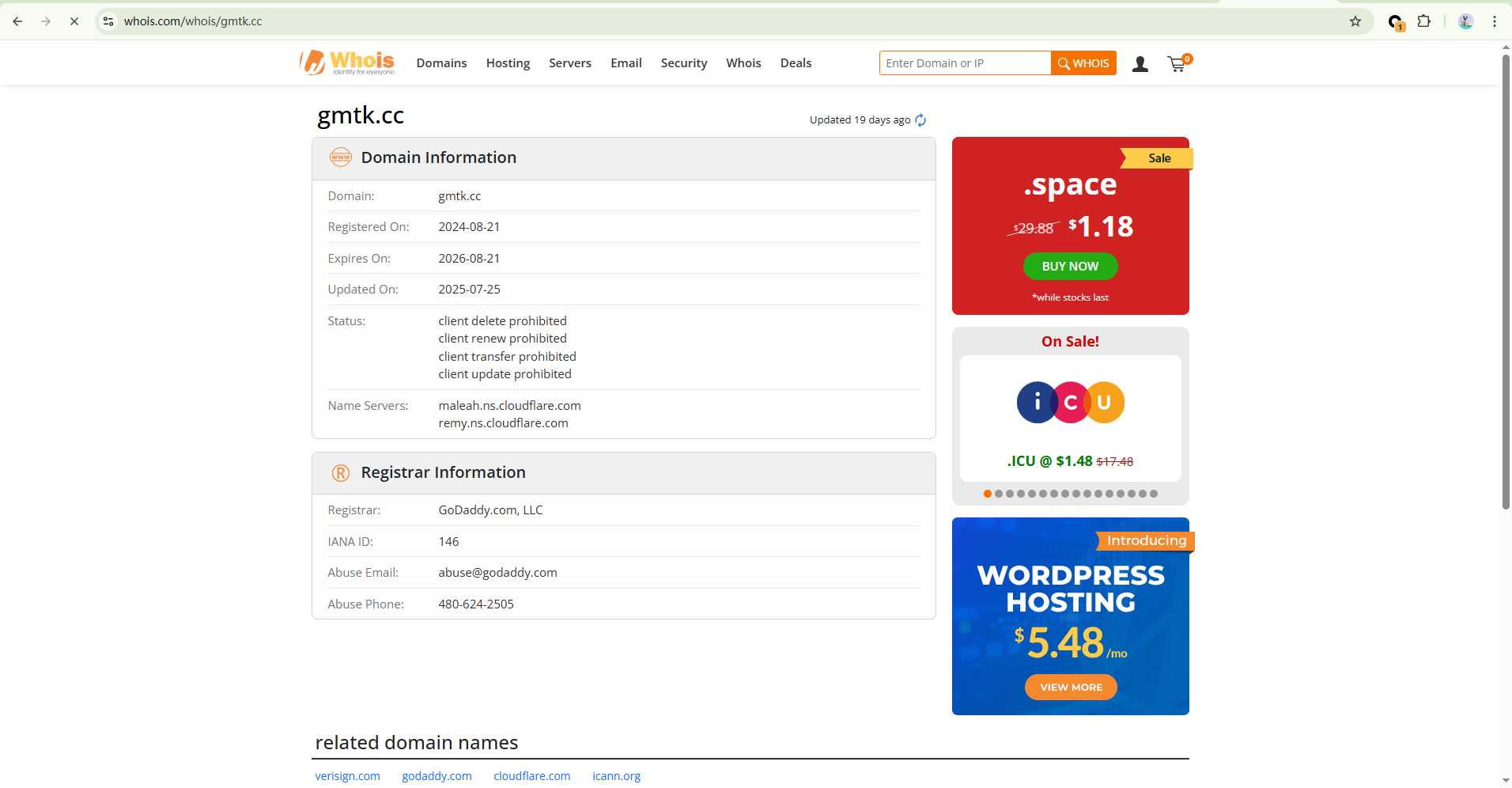Open the Domains menu
Screen dimensions: 1512x788
click(441, 63)
